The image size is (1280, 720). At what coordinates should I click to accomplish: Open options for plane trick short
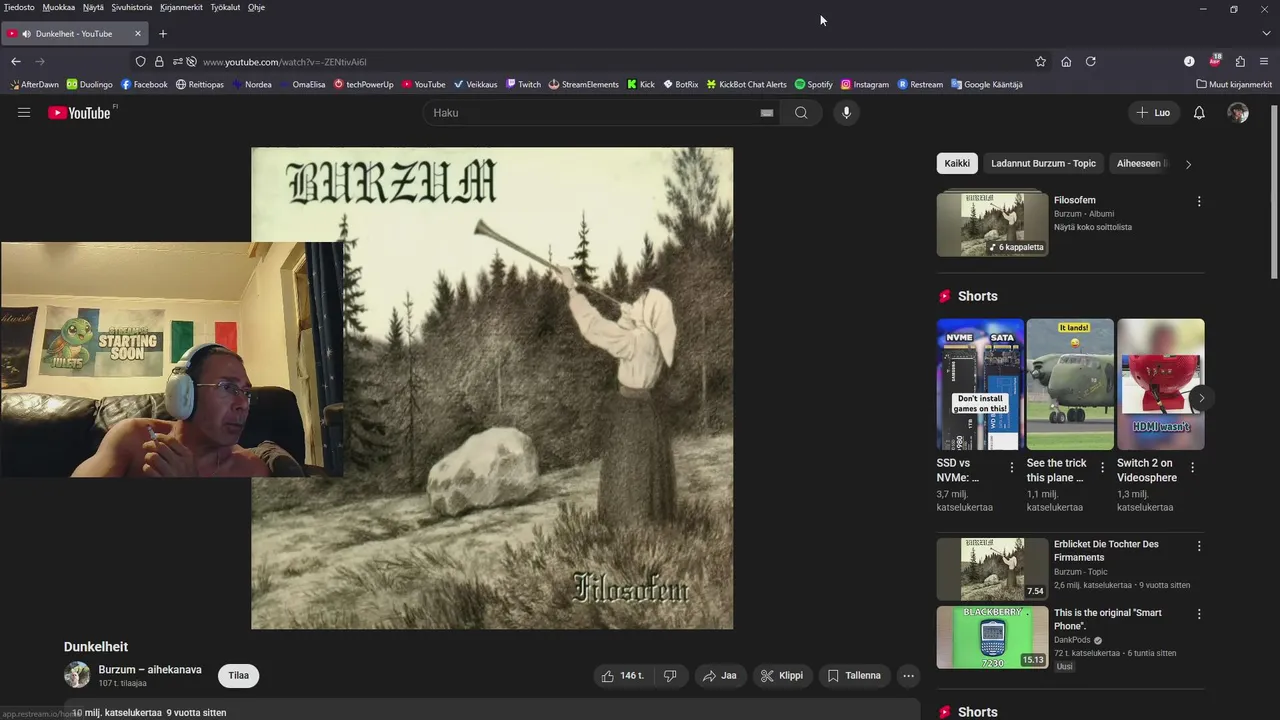tap(1102, 467)
